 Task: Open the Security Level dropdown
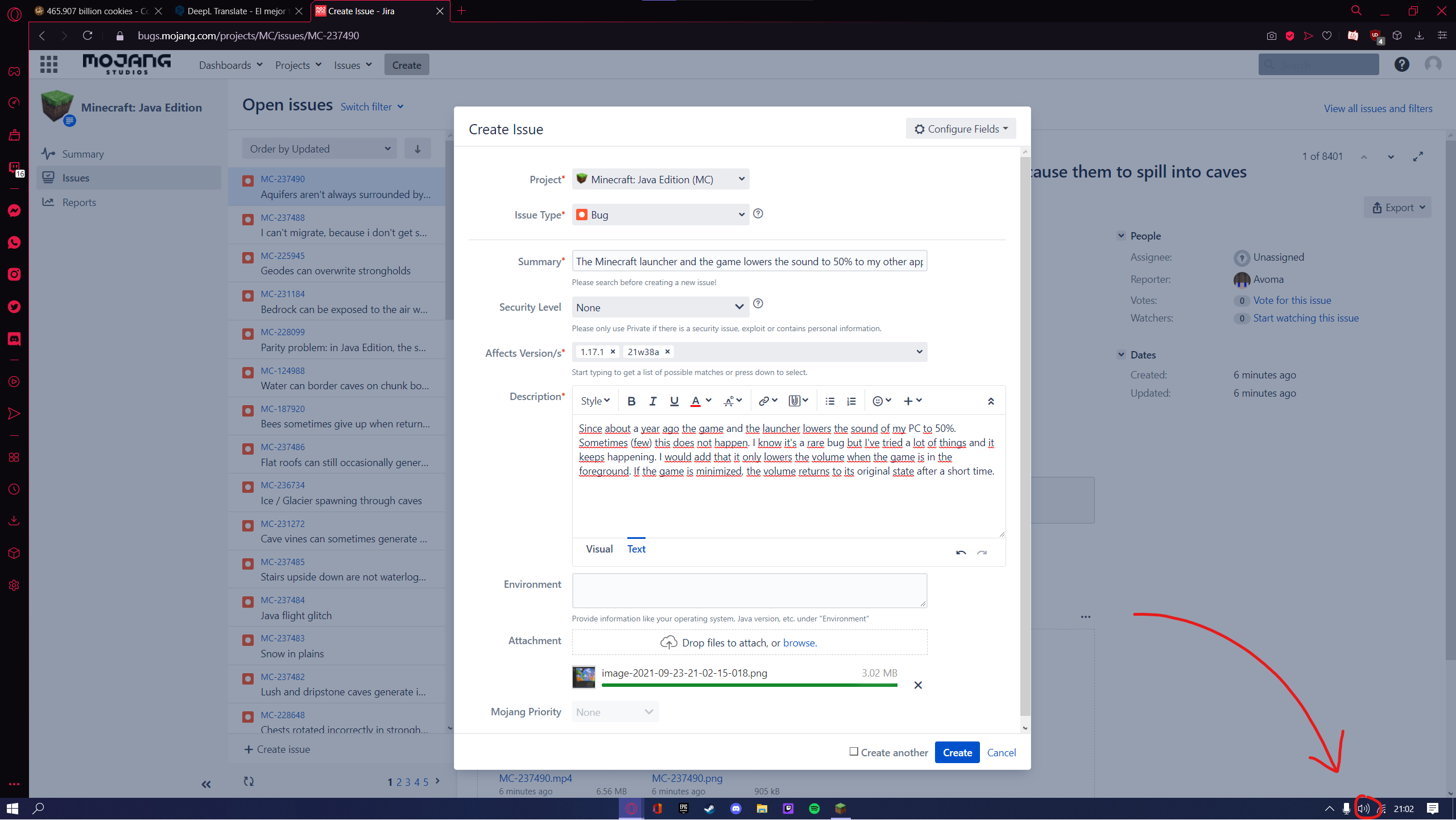[x=660, y=307]
